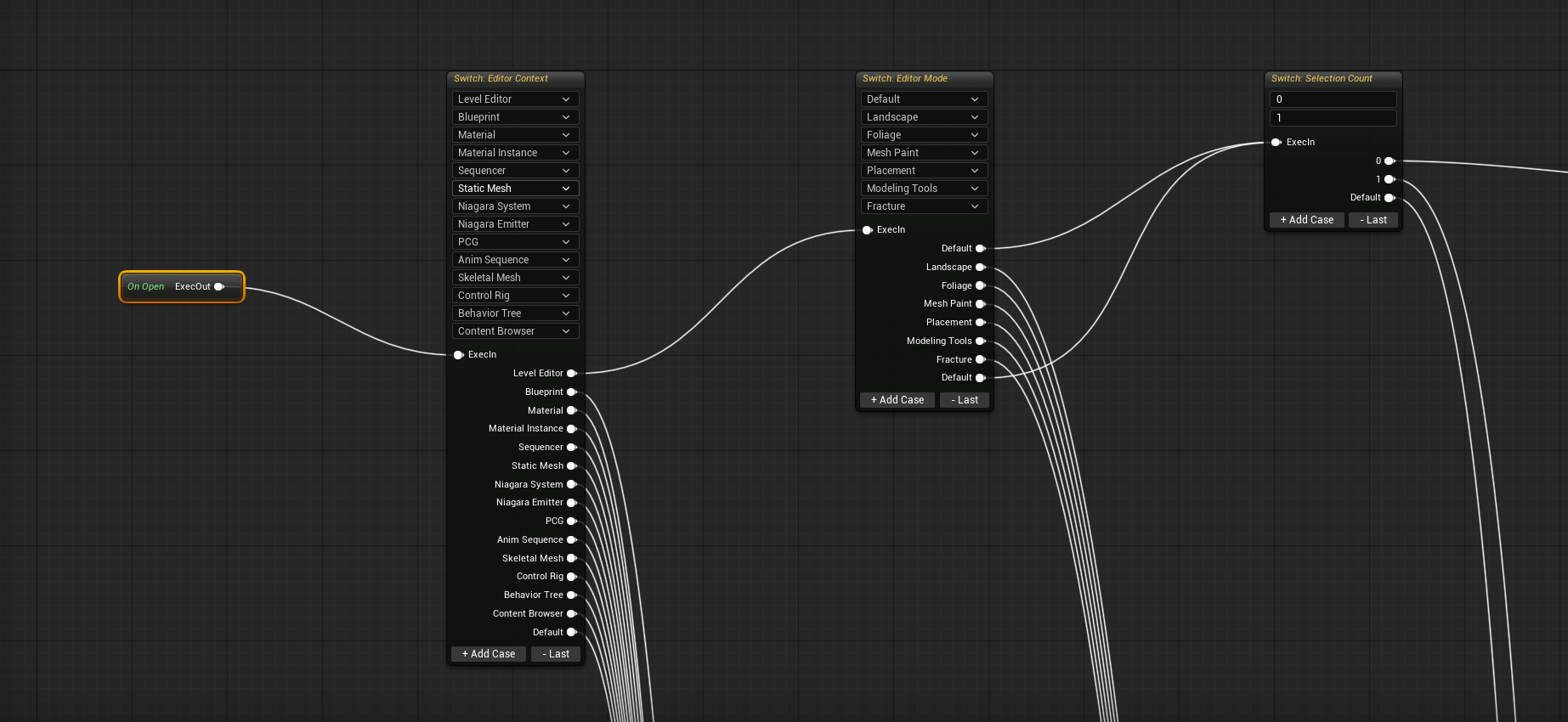Click Switch: Editor Mode node title
This screenshot has height=722, width=1568.
click(x=904, y=78)
